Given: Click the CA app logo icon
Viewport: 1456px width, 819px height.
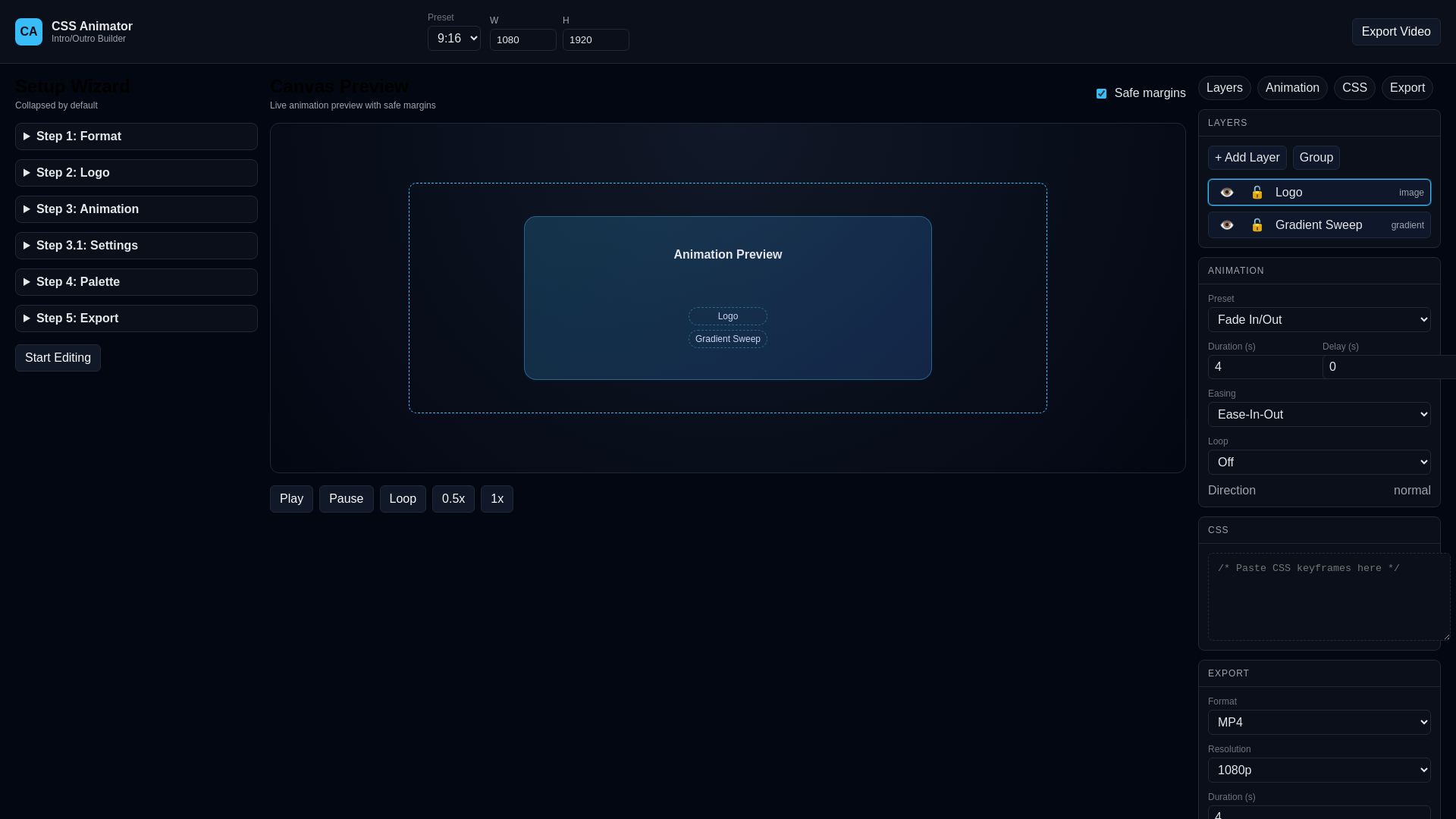Looking at the screenshot, I should coord(29,32).
